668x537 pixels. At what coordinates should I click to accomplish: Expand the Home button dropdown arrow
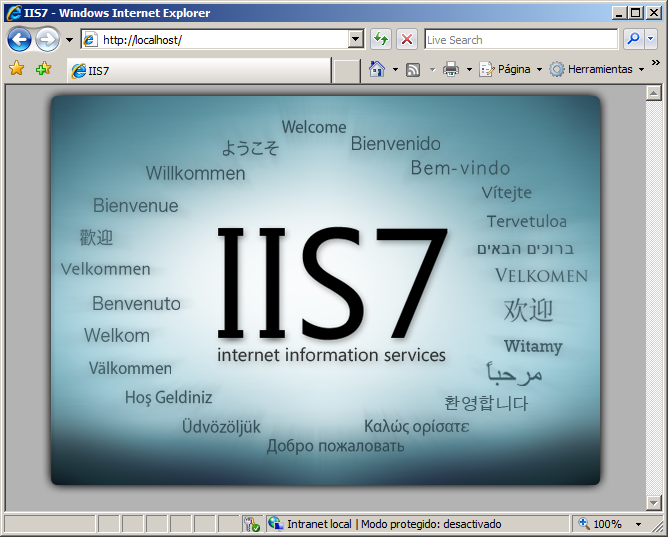[395, 69]
